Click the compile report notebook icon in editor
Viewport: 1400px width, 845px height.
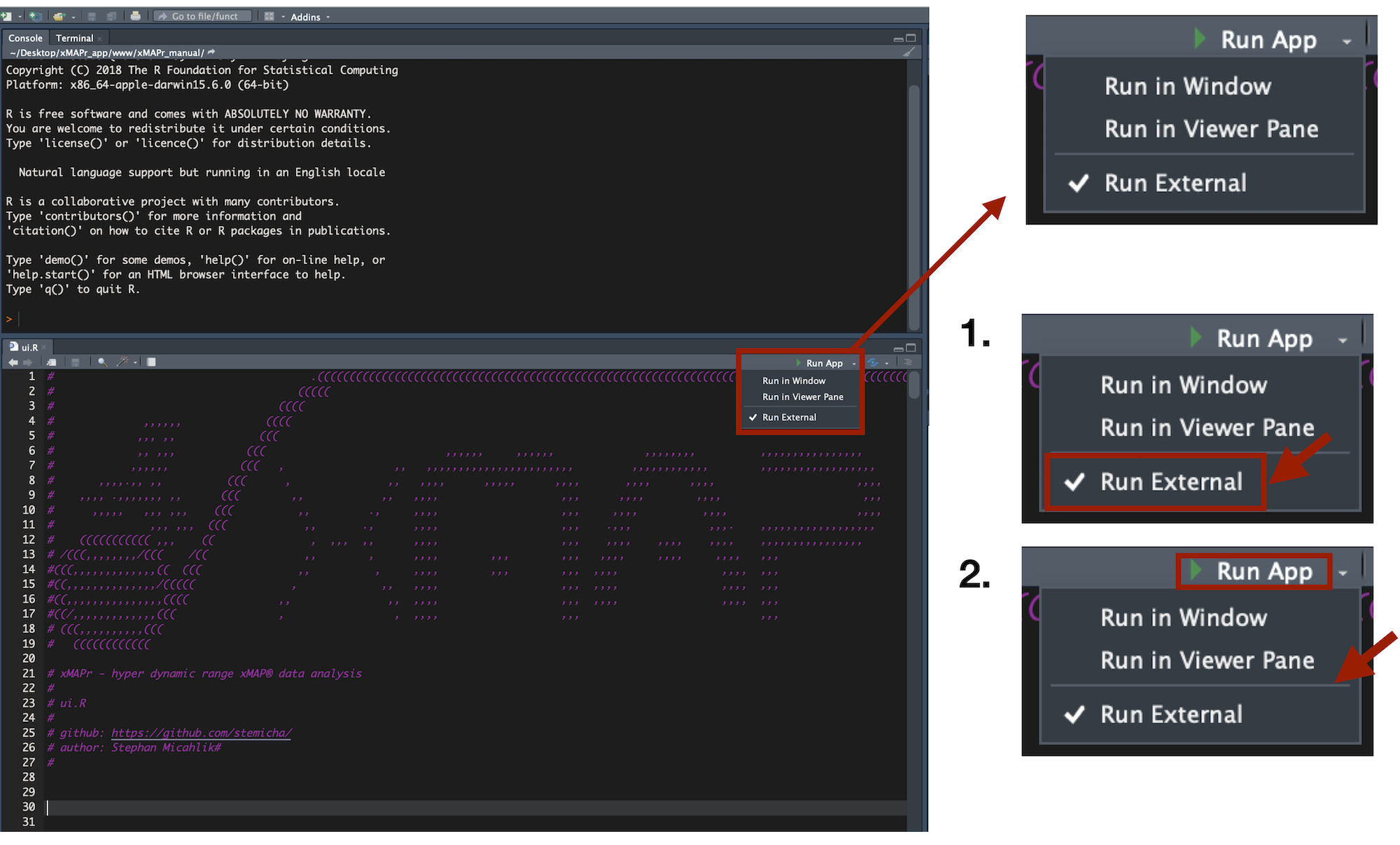click(x=151, y=362)
